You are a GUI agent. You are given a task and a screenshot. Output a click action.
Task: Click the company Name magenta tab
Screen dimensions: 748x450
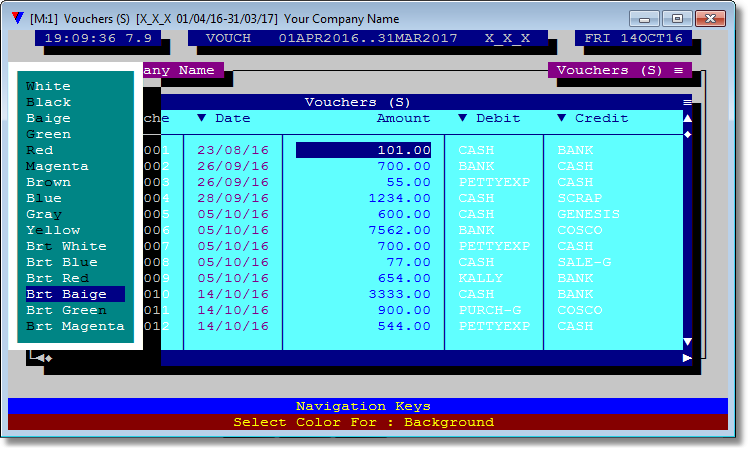click(183, 70)
